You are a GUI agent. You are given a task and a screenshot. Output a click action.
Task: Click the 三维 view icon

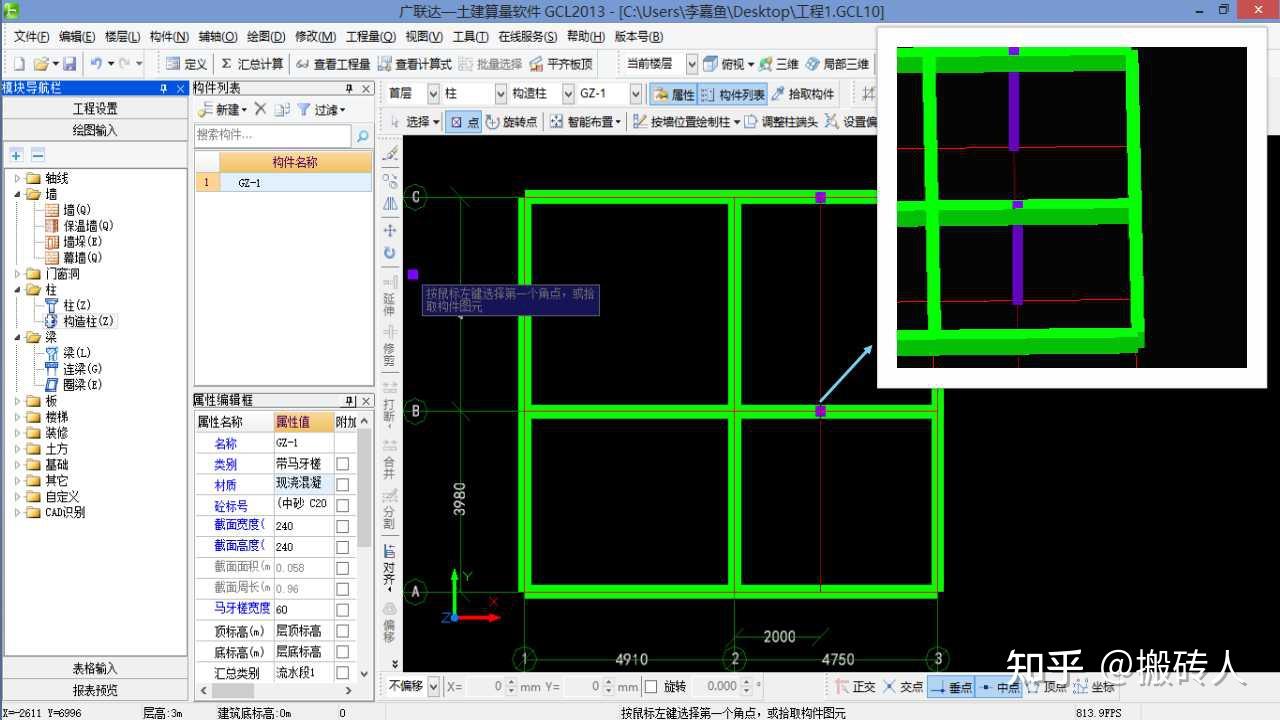point(778,63)
